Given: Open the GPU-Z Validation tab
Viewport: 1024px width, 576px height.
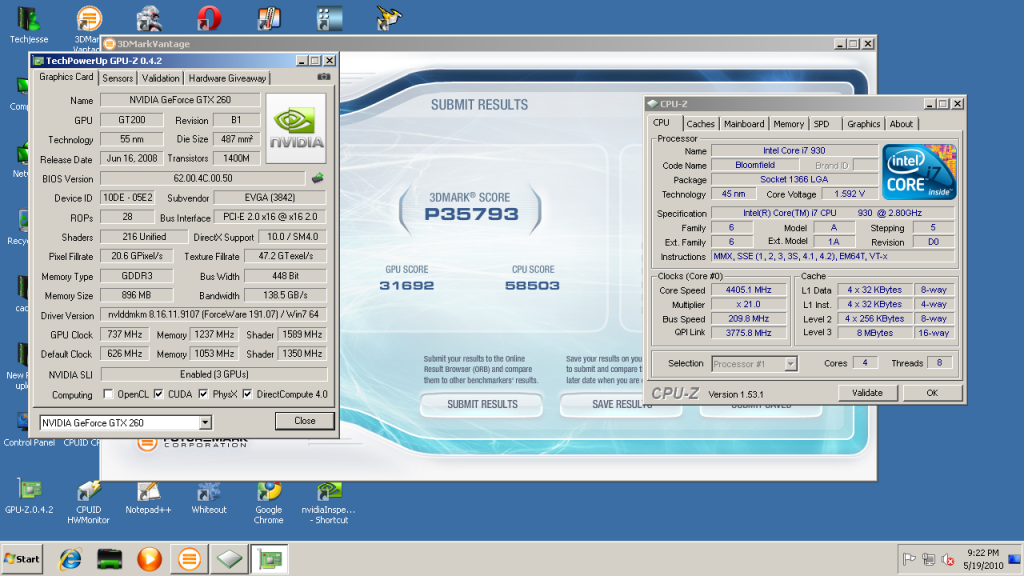Looking at the screenshot, I should [x=160, y=78].
